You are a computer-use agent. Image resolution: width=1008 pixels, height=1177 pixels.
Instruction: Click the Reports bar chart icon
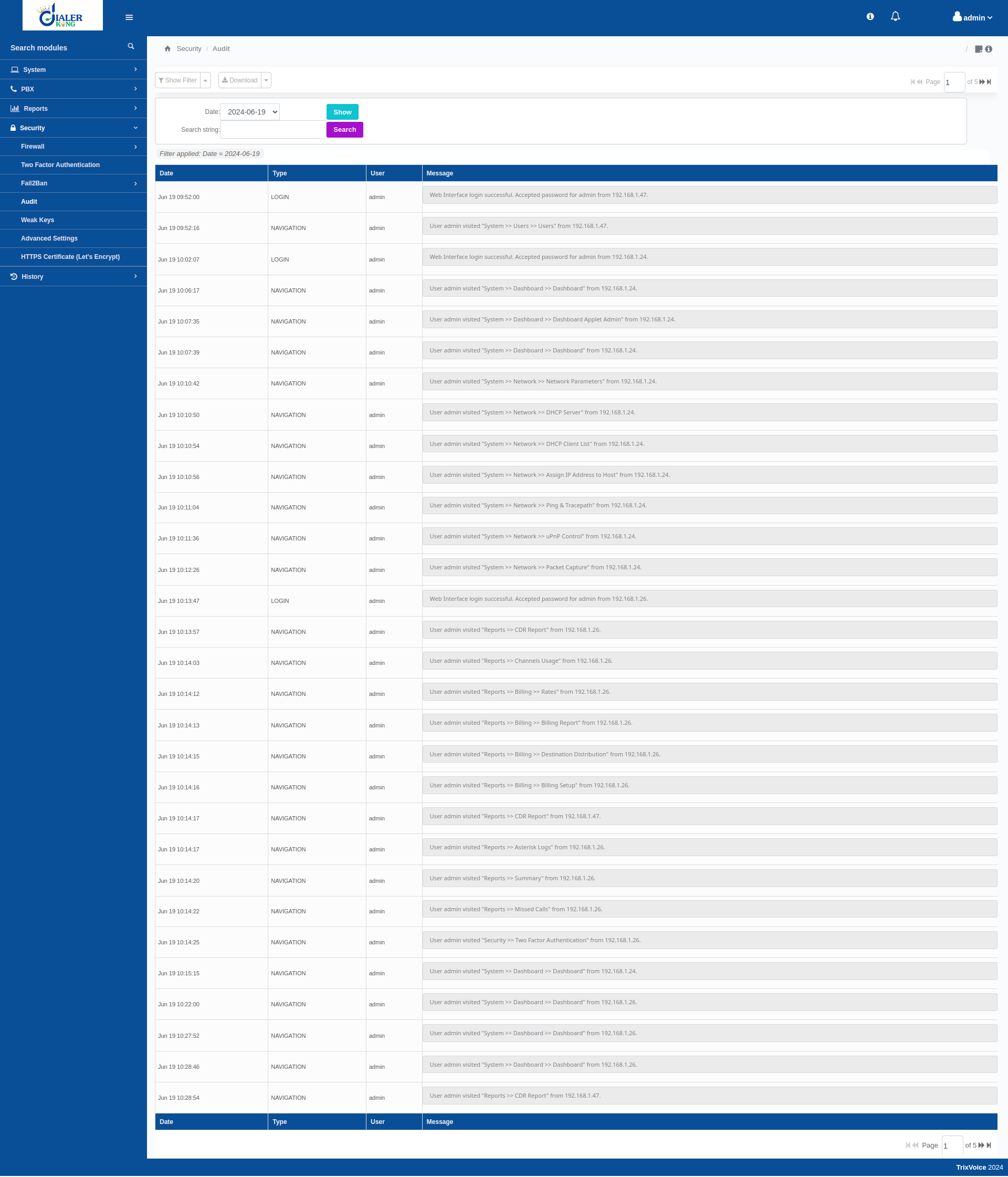coord(15,109)
